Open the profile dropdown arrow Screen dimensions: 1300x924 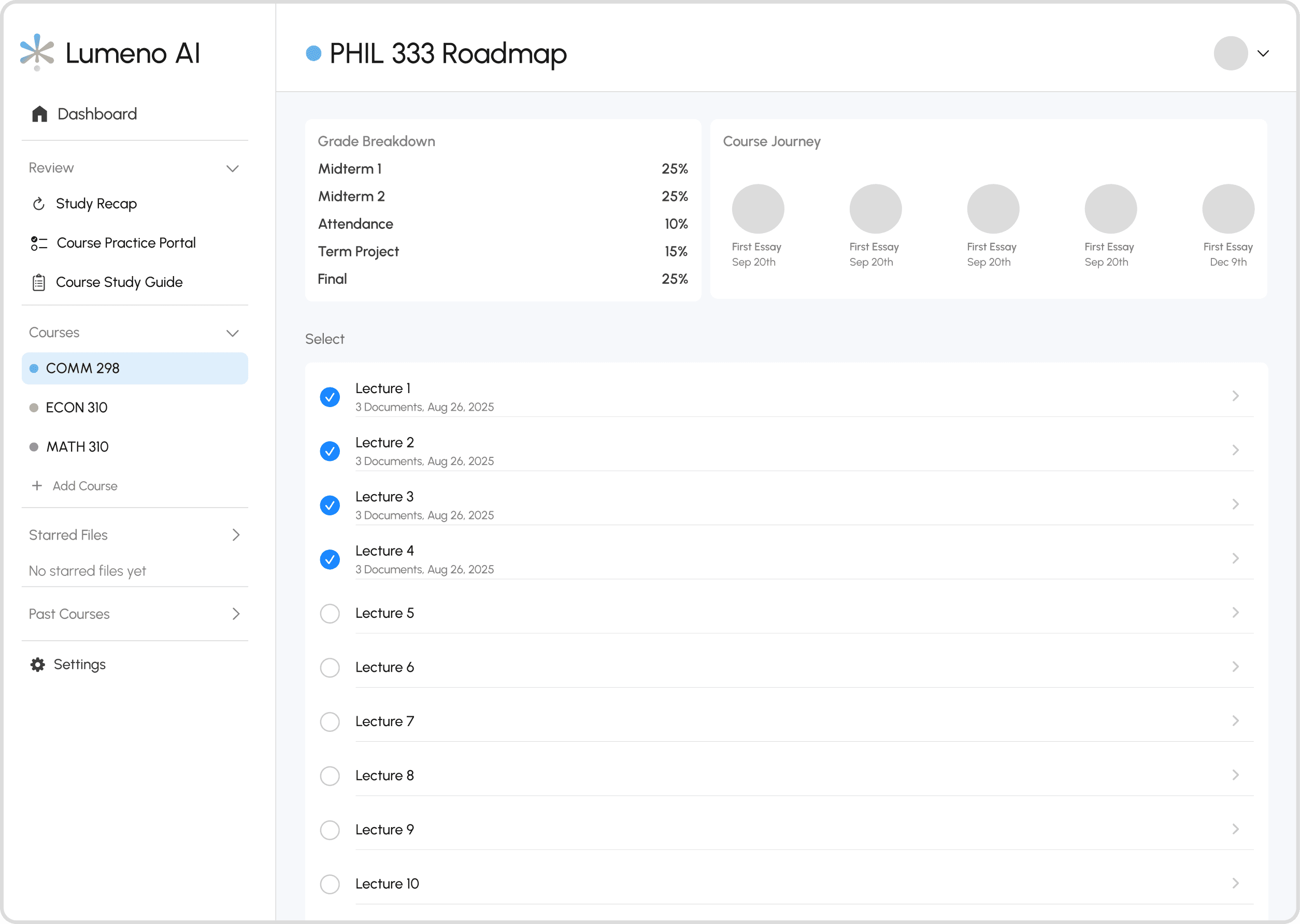pos(1263,53)
